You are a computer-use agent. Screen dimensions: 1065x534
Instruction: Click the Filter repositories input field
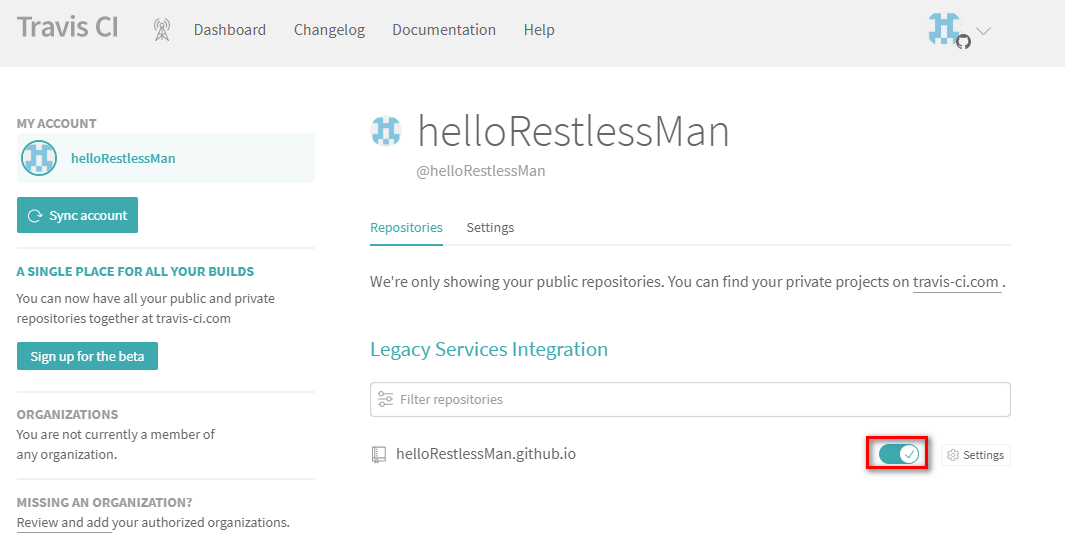point(690,399)
